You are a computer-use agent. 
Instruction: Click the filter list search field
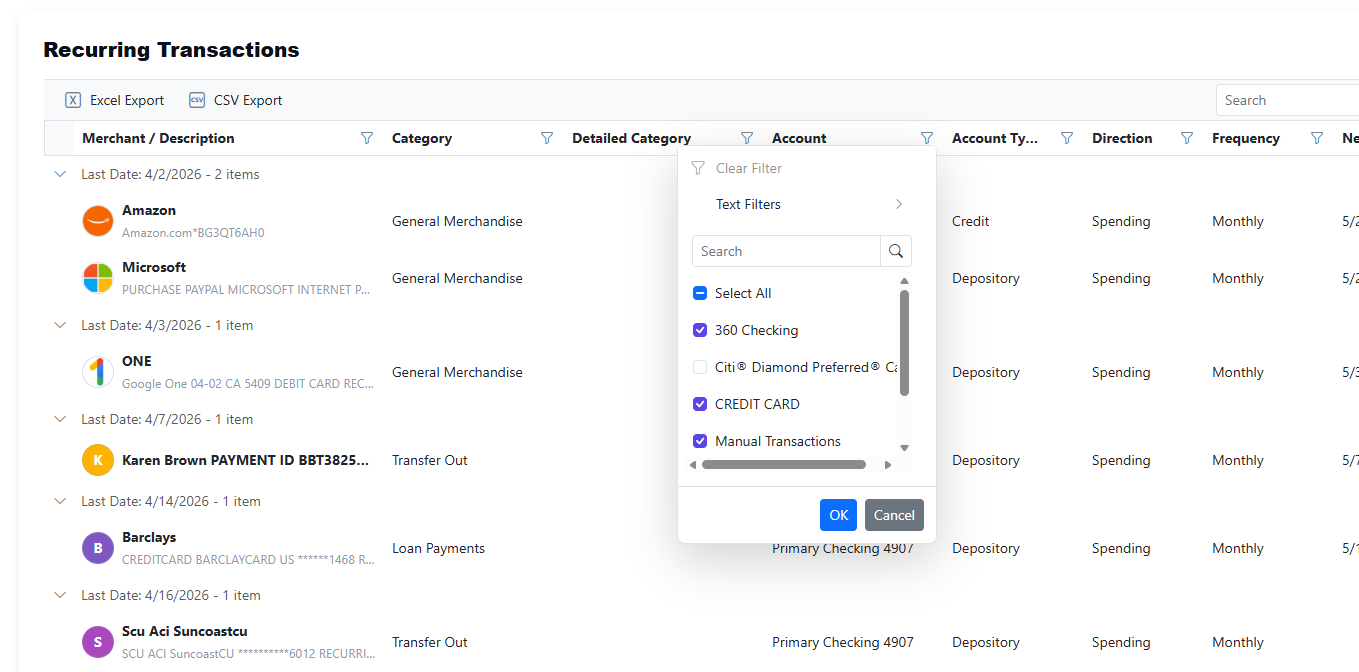786,251
